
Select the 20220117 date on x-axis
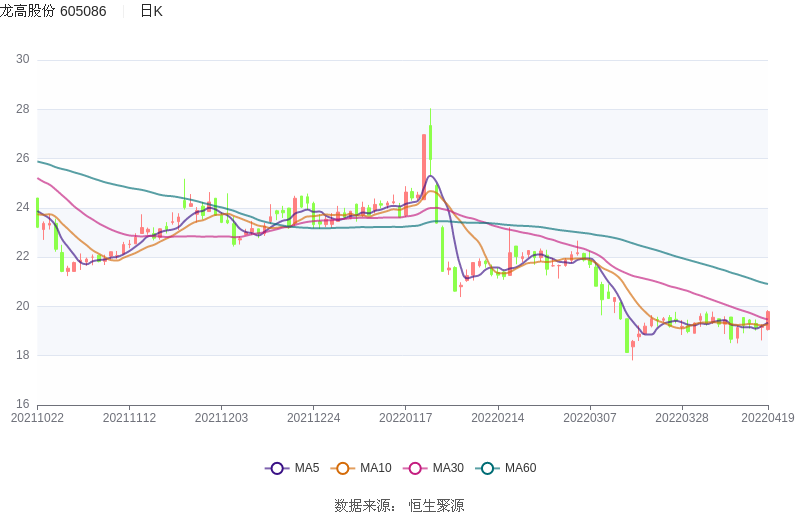click(x=405, y=418)
